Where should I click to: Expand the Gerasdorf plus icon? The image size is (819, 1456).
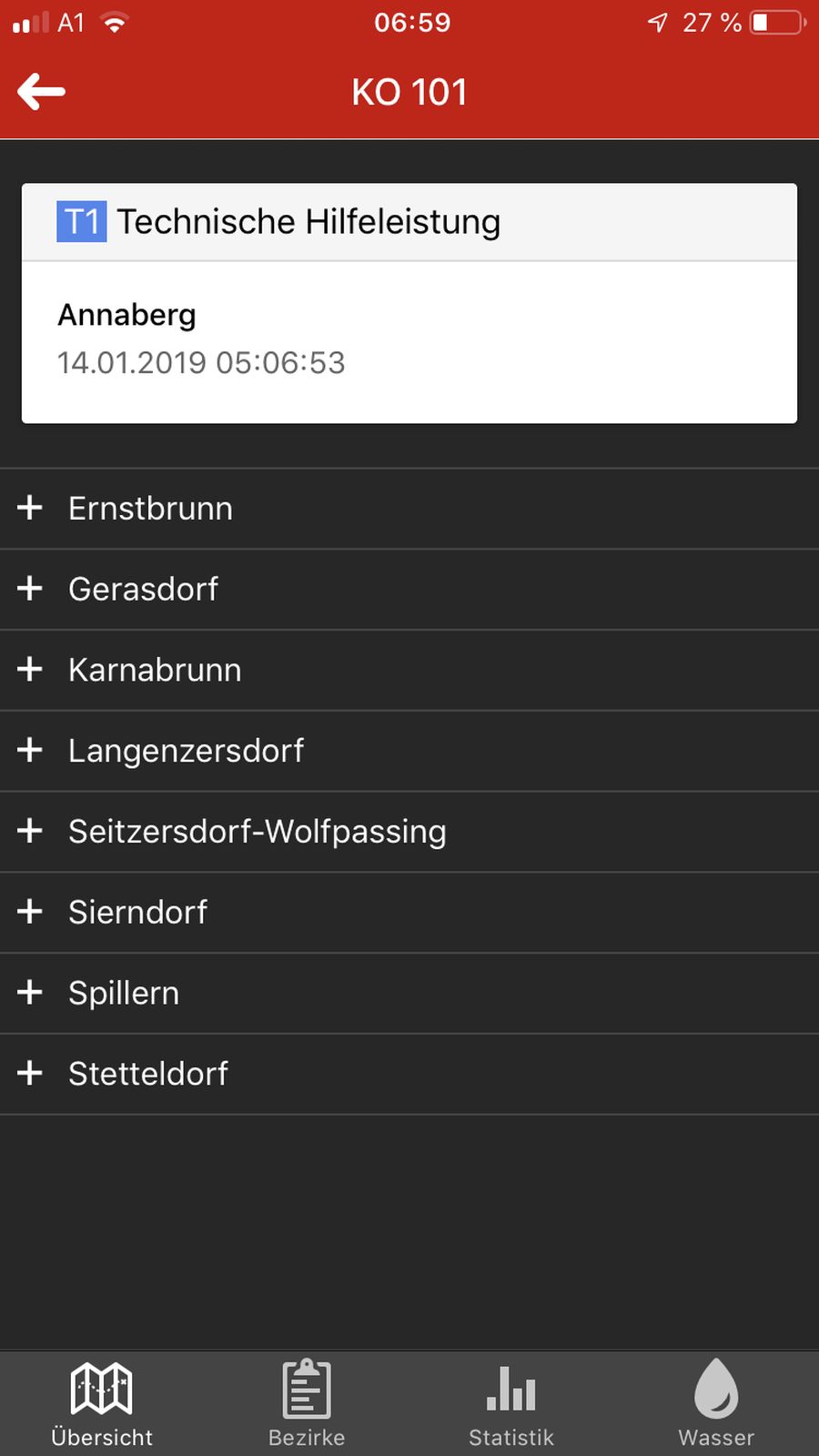(x=30, y=589)
